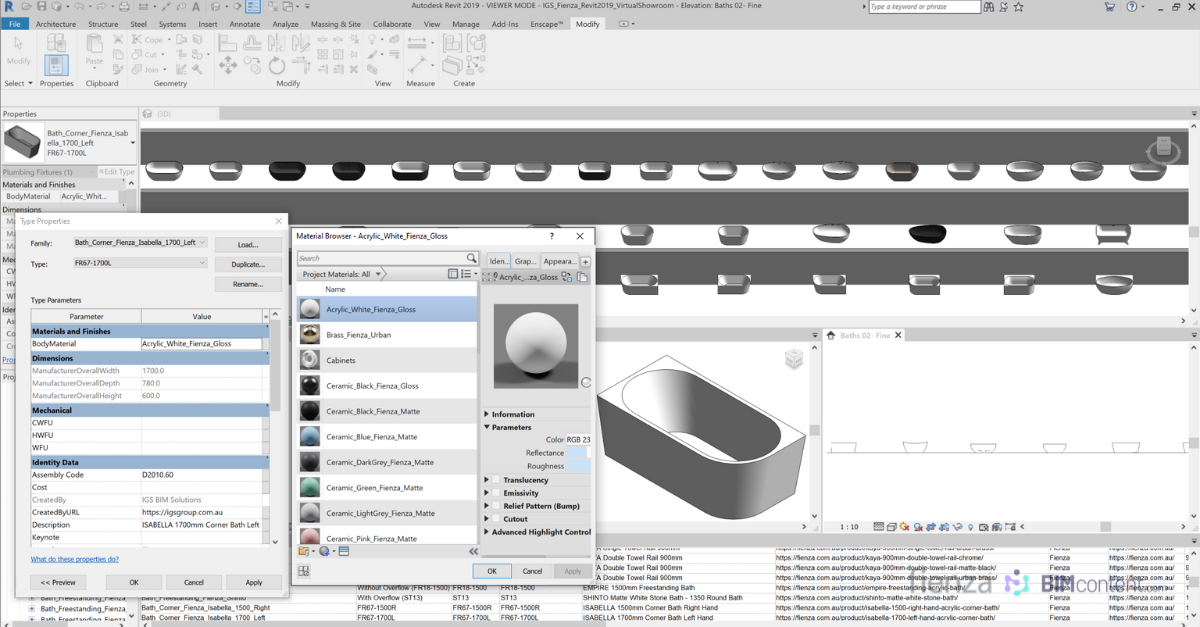Enable the Relief Pattern (Bump) checkbox
Viewport: 1200px width, 627px height.
coord(497,506)
